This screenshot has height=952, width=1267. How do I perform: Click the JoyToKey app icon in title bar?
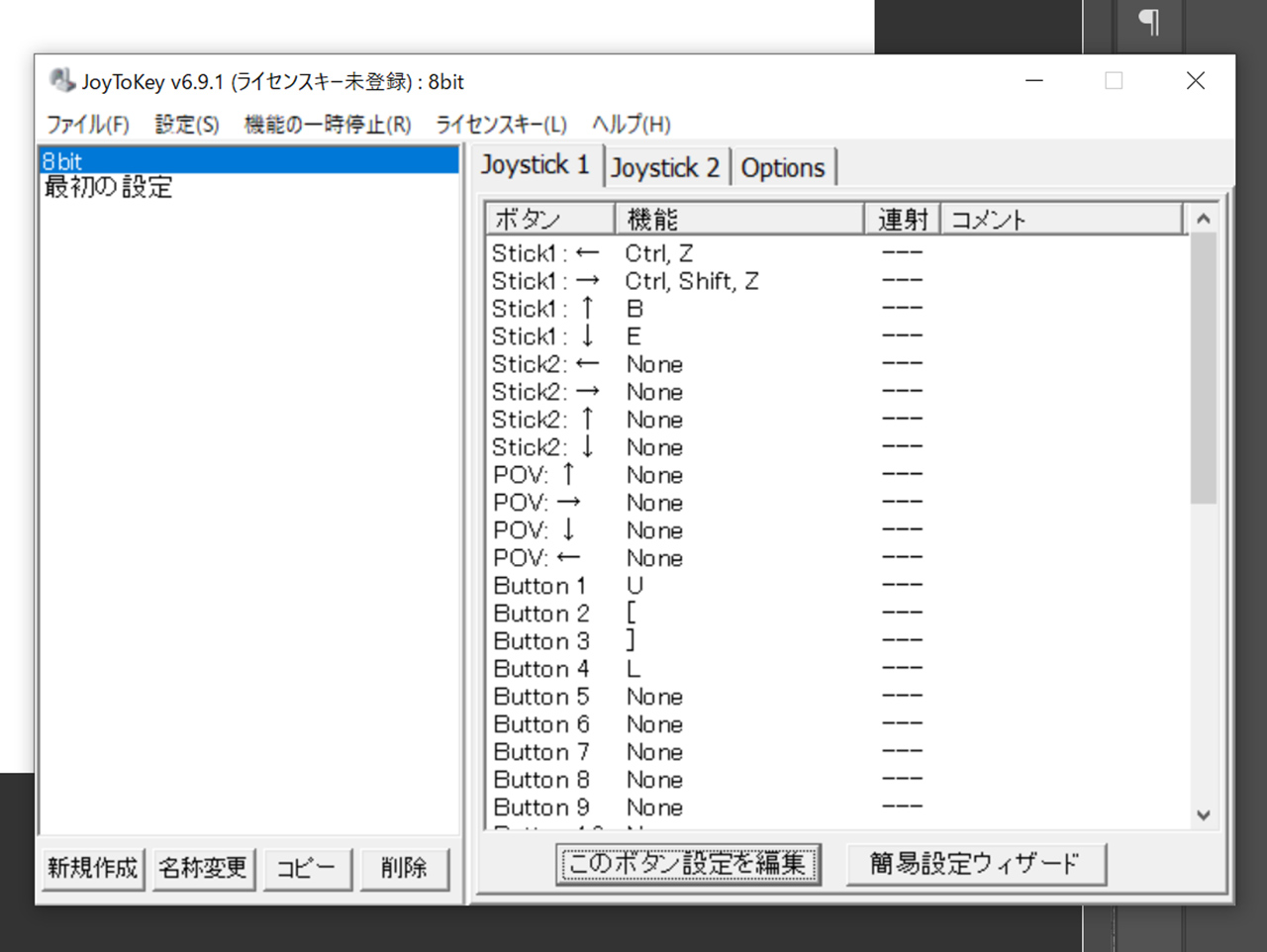tap(62, 80)
